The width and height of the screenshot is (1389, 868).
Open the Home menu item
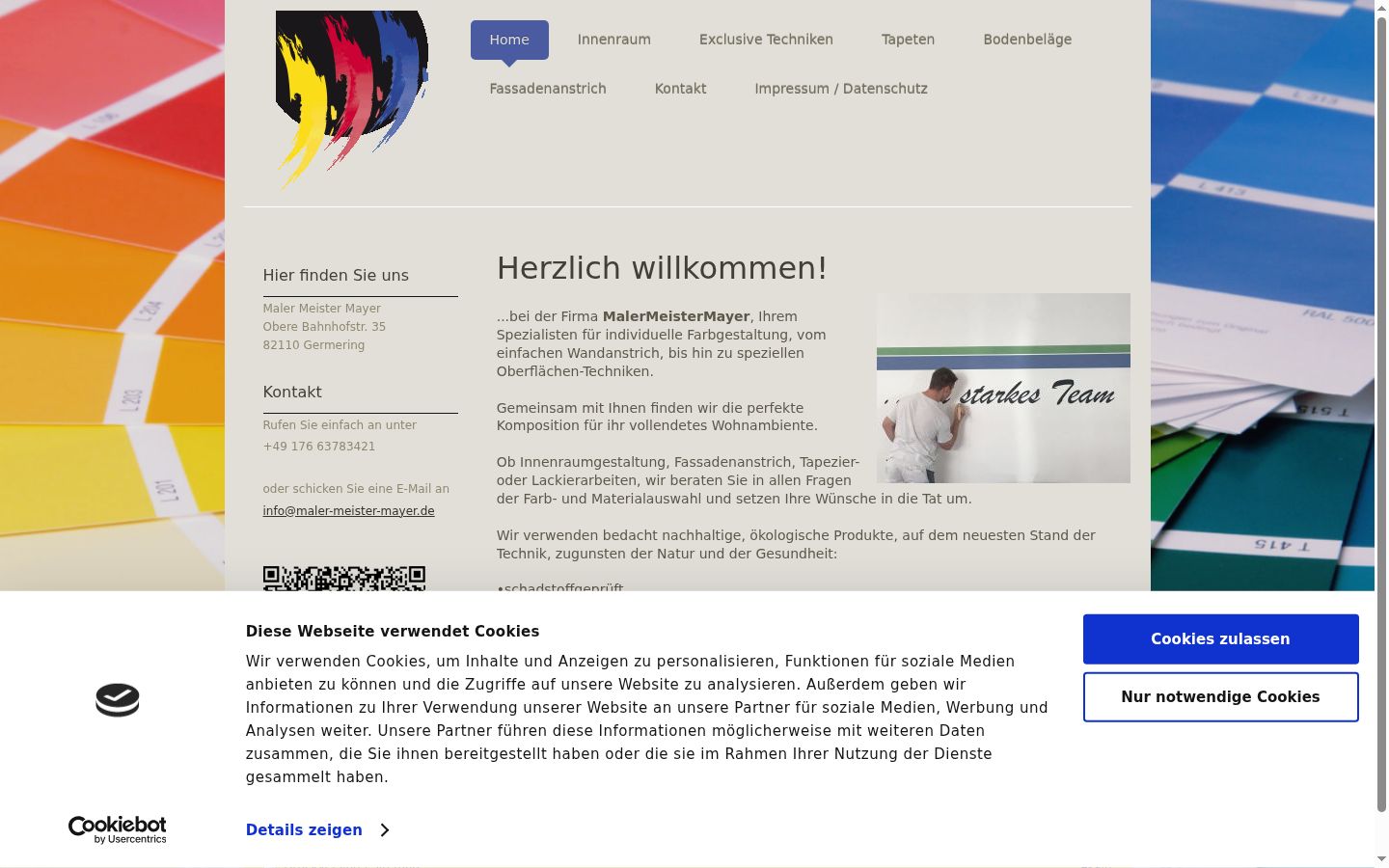tap(509, 40)
